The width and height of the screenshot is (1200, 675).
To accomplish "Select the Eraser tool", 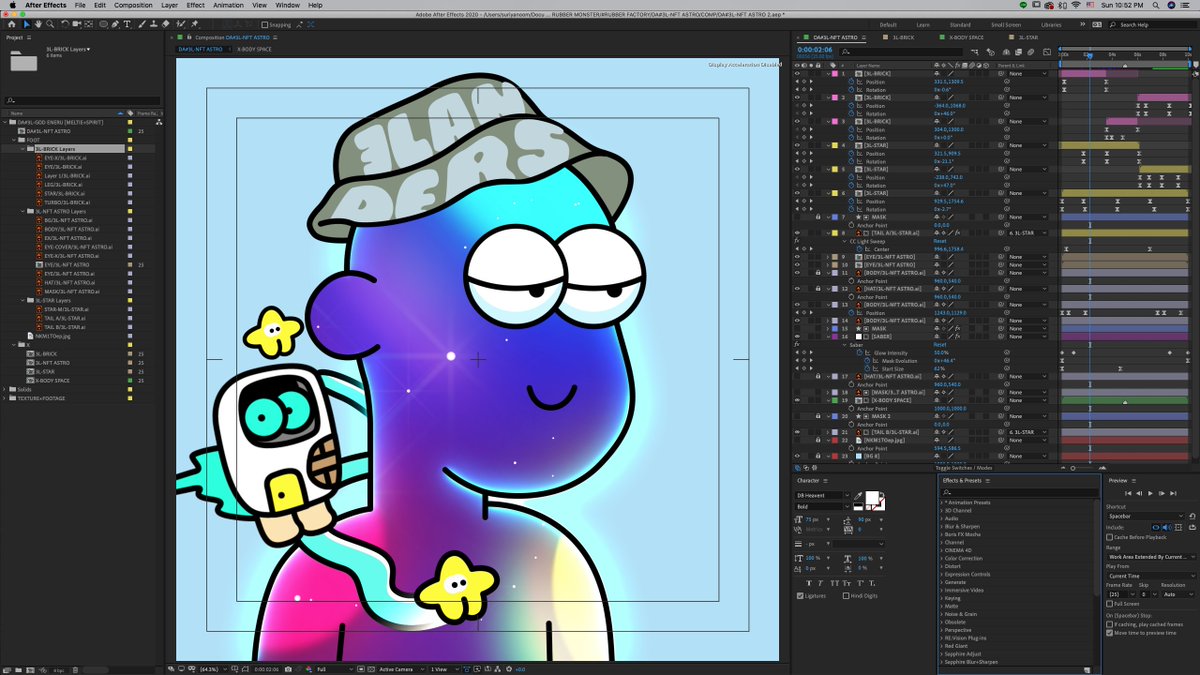I will point(165,25).
